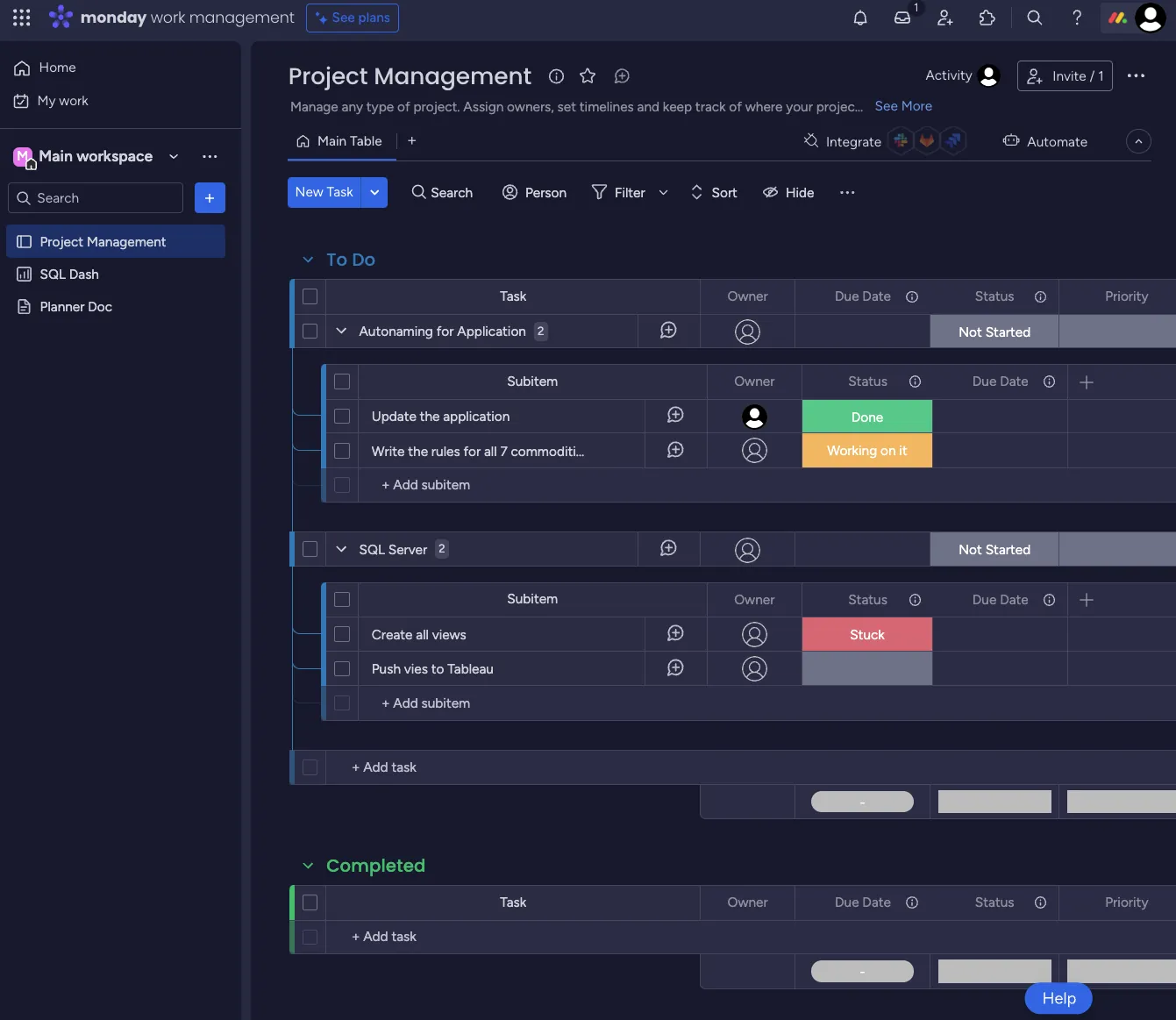1176x1020 pixels.
Task: Open the notifications bell
Action: click(860, 18)
